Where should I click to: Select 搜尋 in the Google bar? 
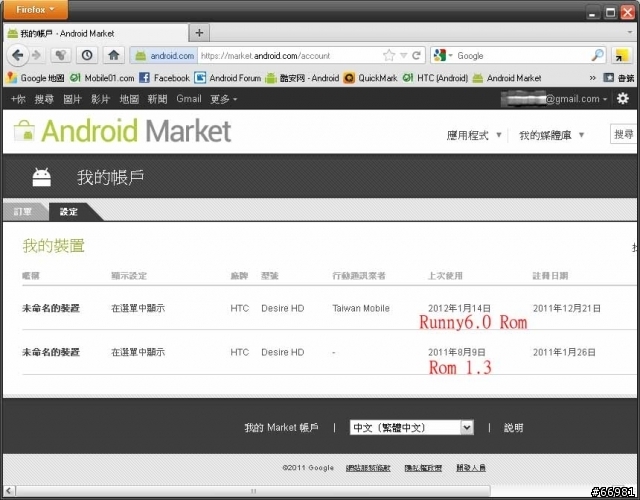tap(44, 99)
